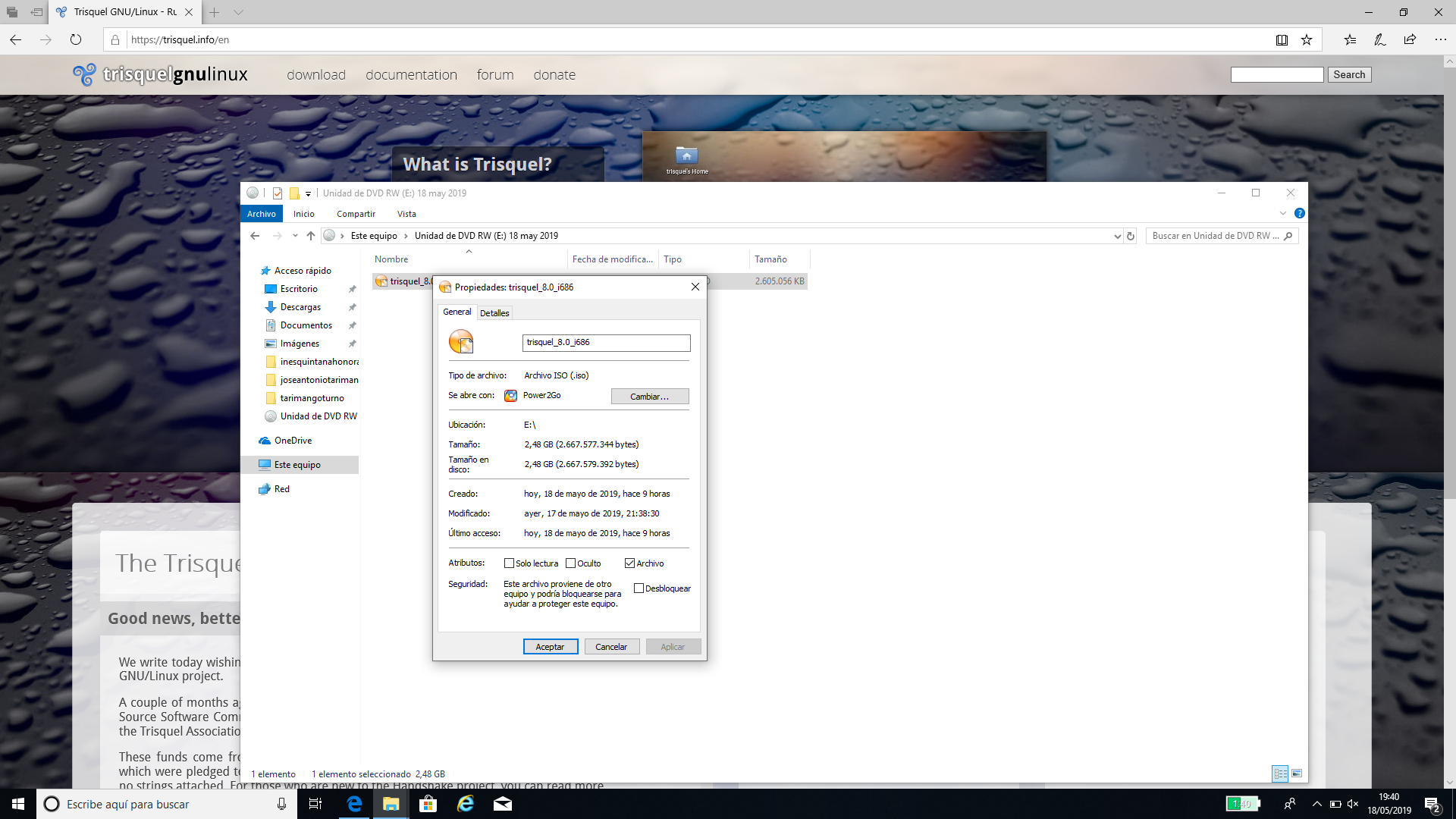Tick the Desbloquear security checkbox

(639, 588)
